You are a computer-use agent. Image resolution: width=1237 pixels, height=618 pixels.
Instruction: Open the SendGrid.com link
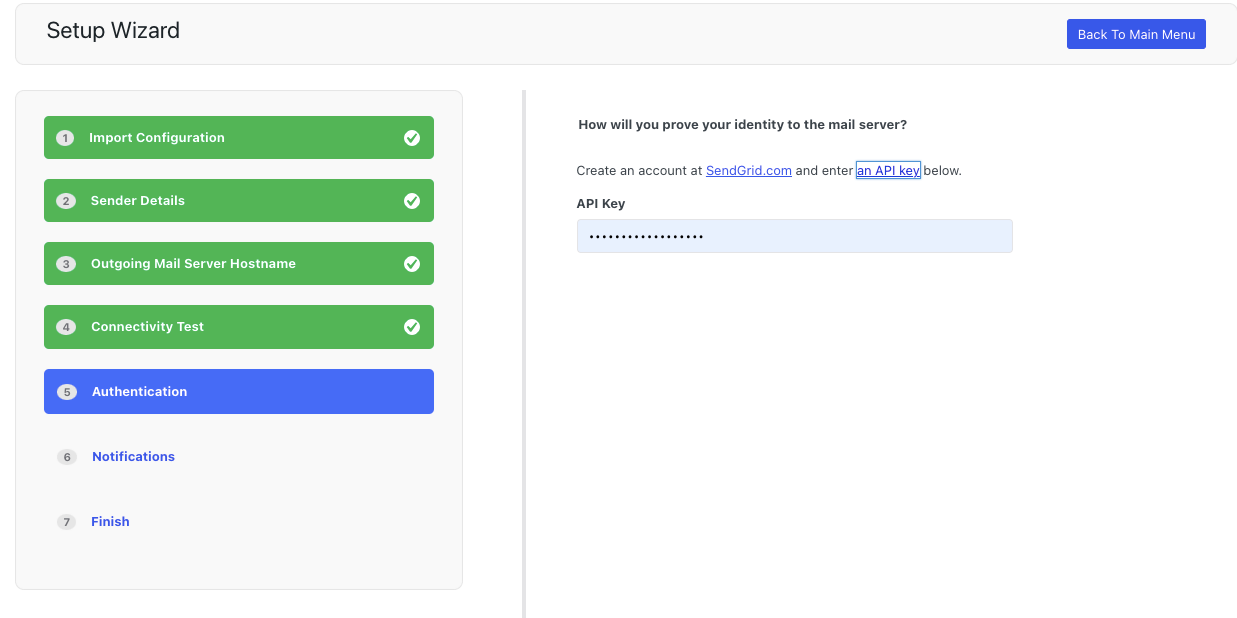pyautogui.click(x=748, y=171)
